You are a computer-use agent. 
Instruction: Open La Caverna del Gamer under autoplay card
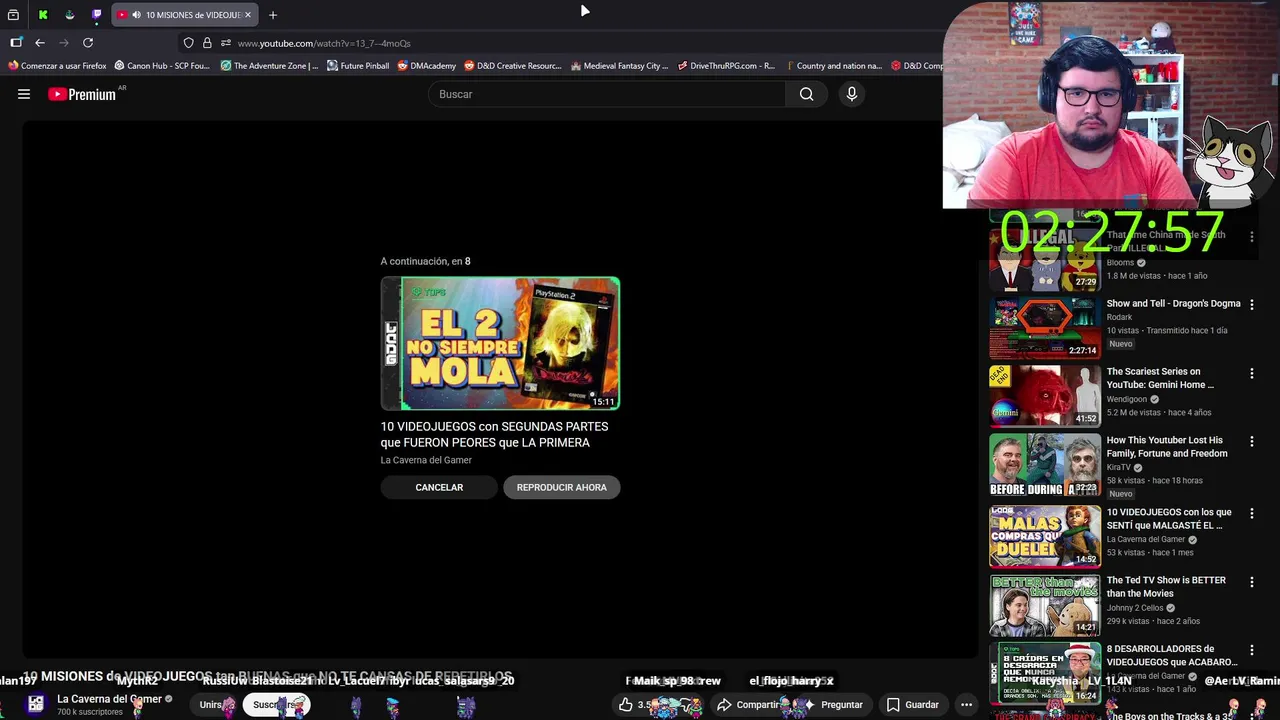pos(426,460)
